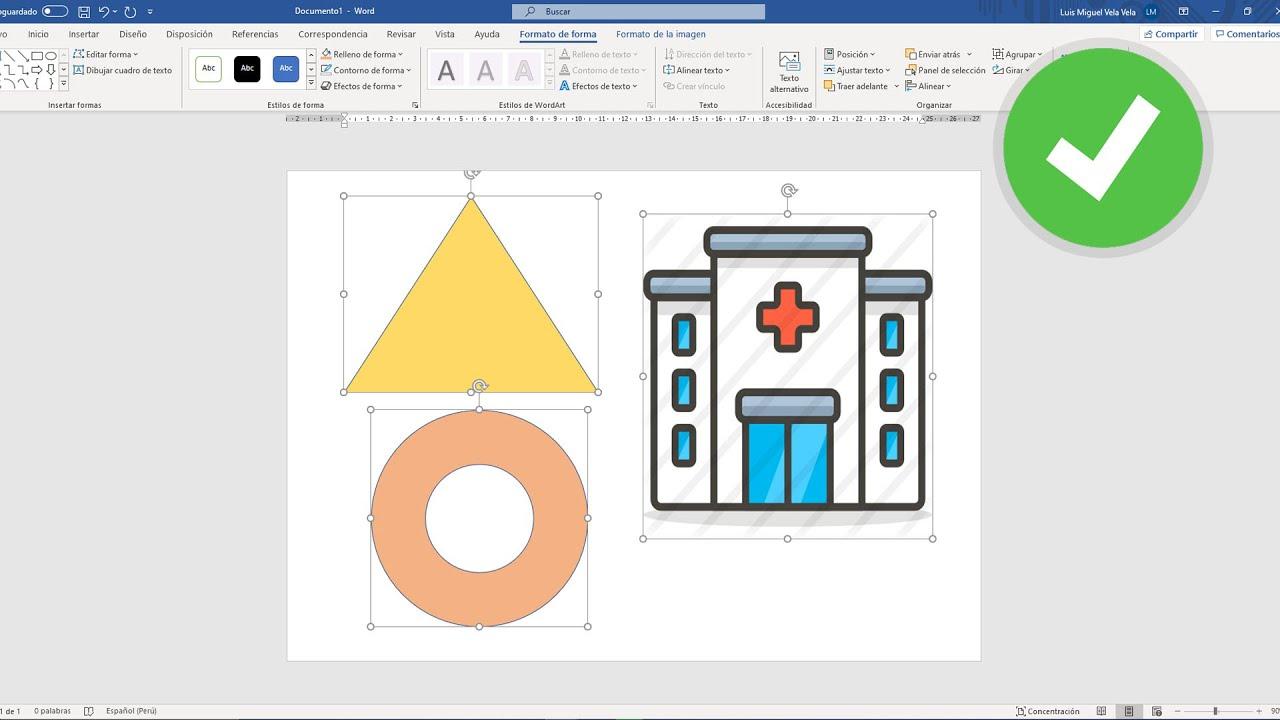
Task: Open Efectos de forma menu
Action: click(x=364, y=86)
